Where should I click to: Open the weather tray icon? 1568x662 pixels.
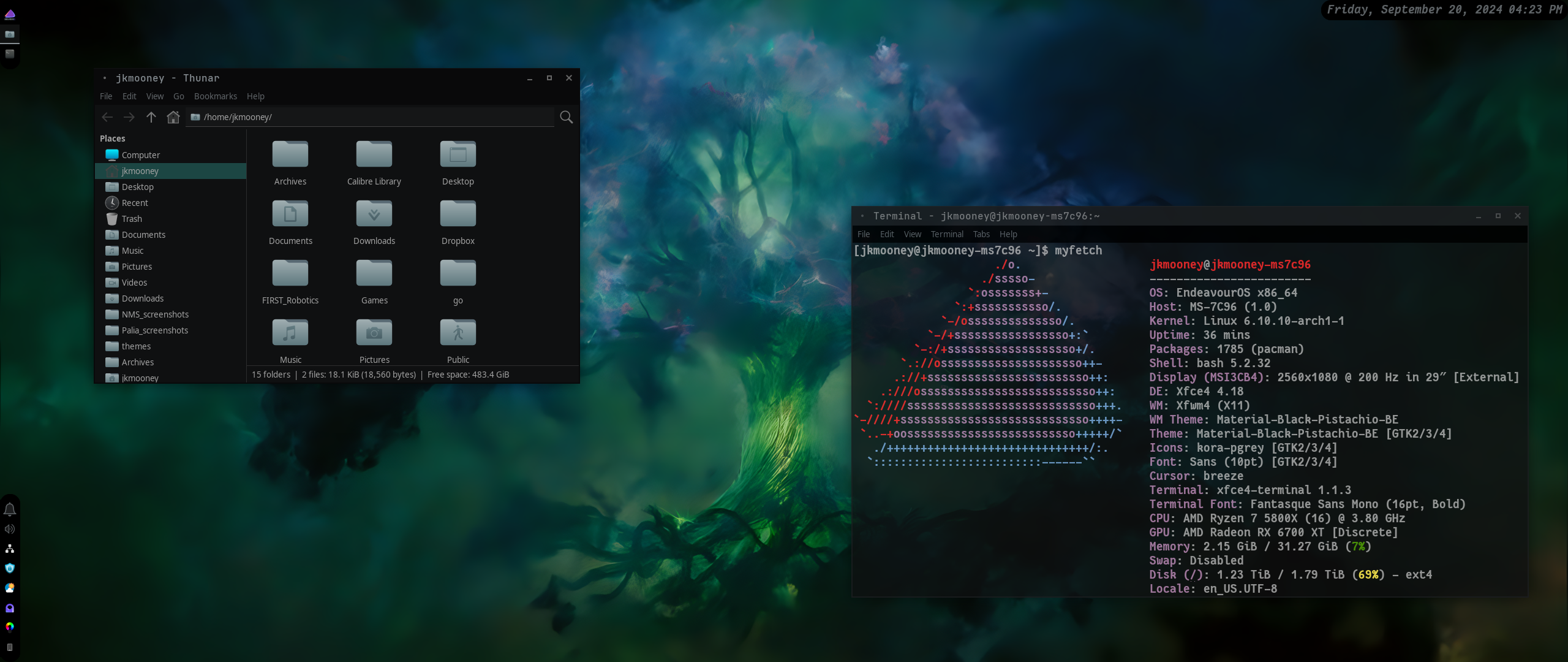pyautogui.click(x=10, y=588)
